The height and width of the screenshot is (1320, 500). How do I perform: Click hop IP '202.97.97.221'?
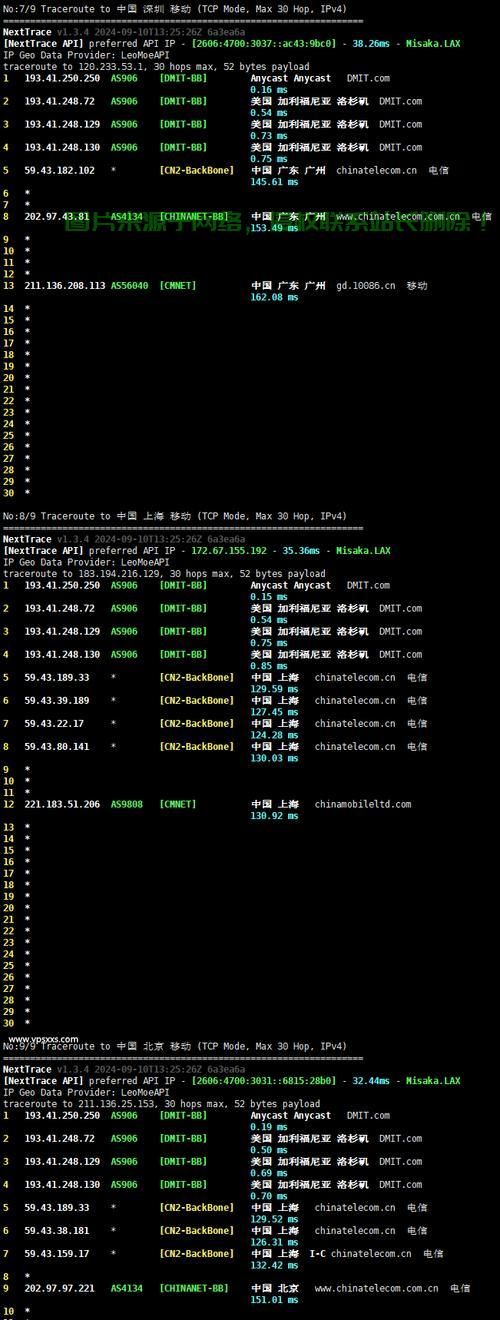click(60, 1288)
